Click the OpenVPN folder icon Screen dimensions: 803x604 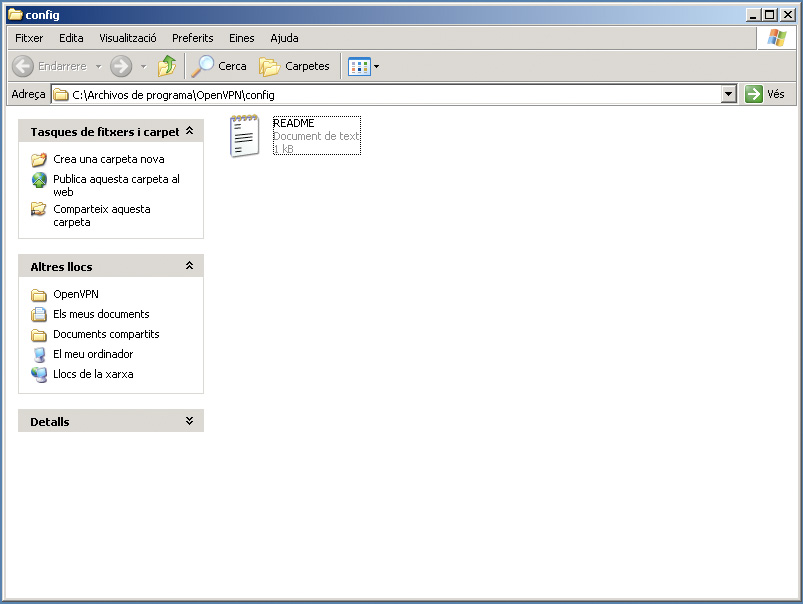click(x=39, y=295)
